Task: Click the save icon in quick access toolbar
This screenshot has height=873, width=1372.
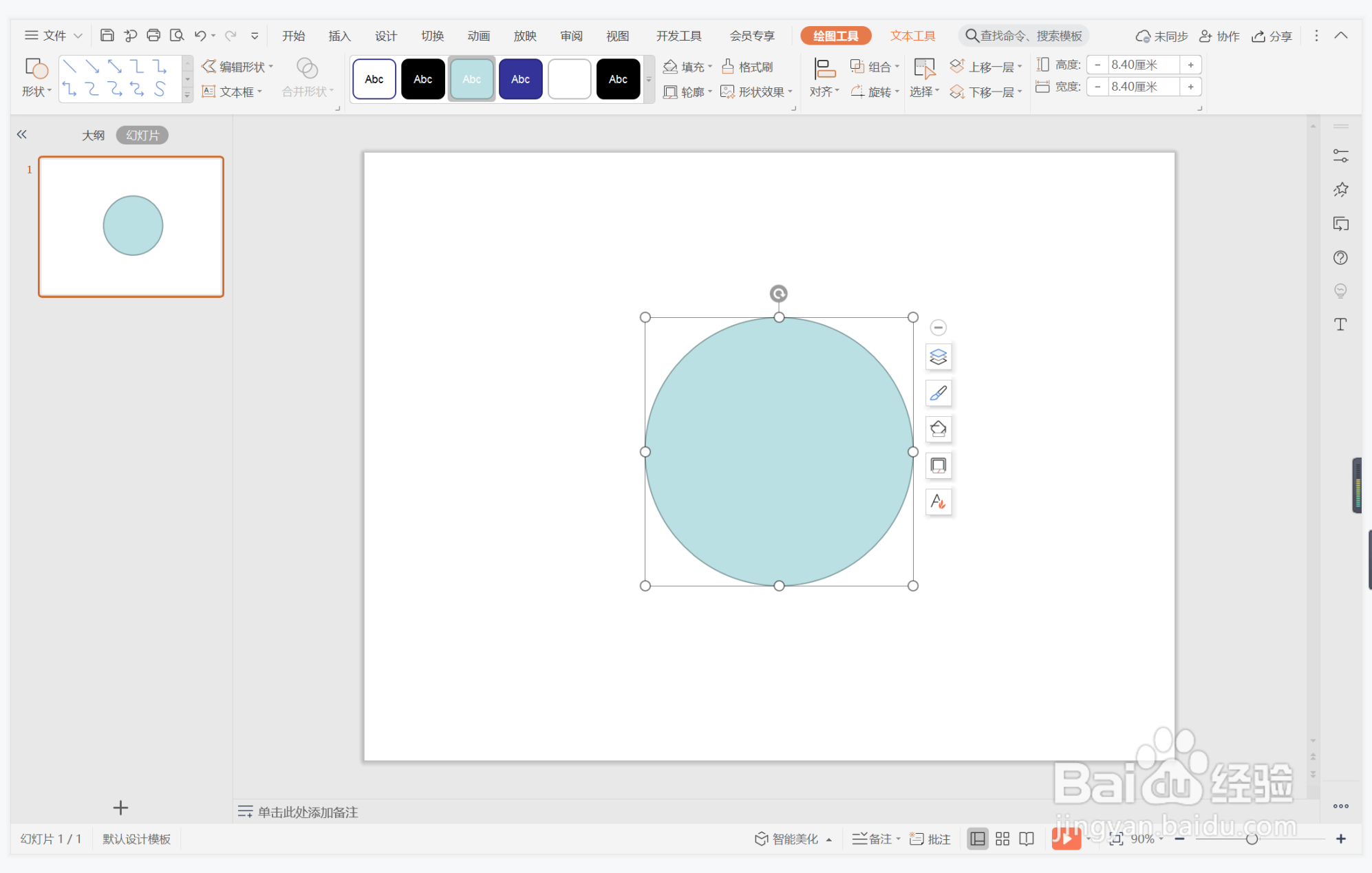Action: point(107,35)
